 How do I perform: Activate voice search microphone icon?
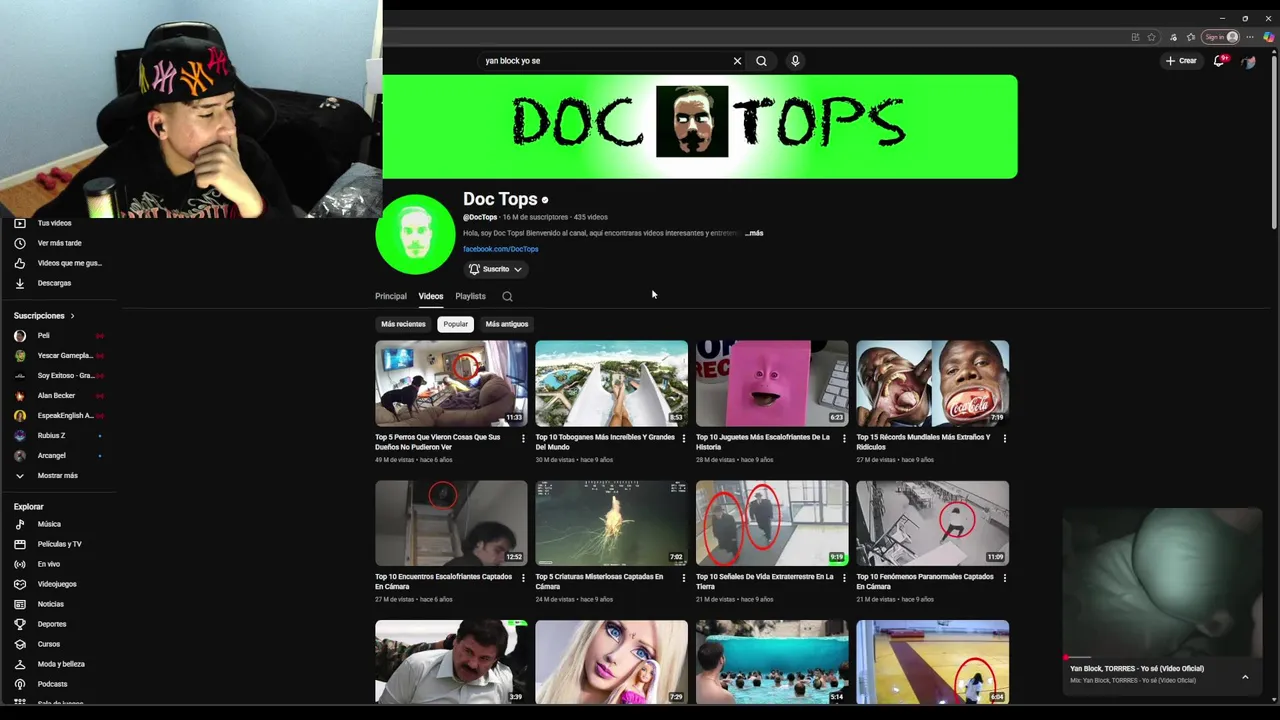click(795, 61)
